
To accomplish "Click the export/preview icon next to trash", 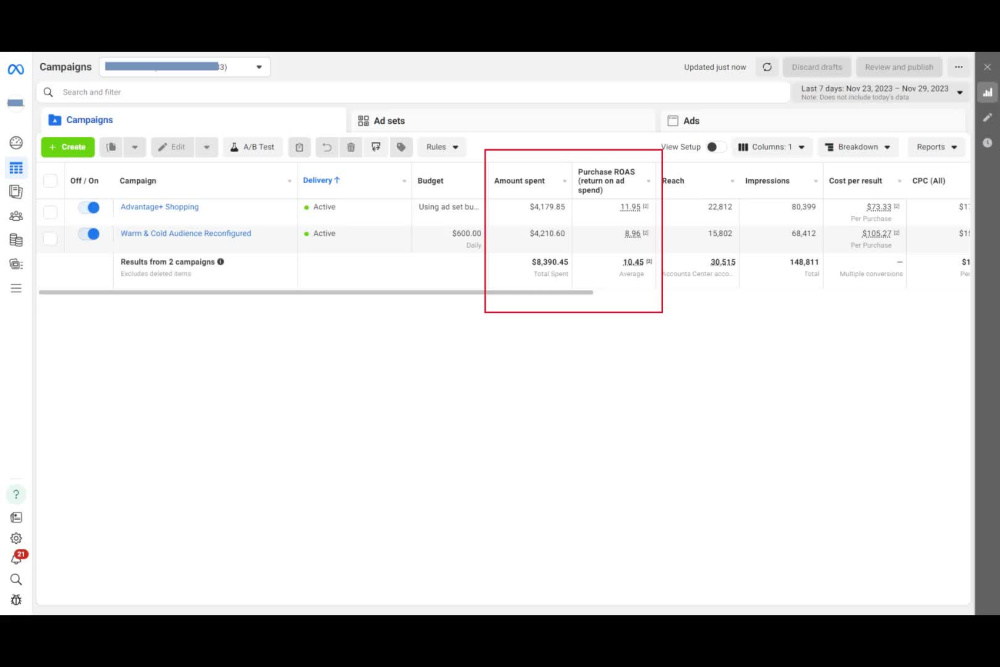I will [x=376, y=147].
